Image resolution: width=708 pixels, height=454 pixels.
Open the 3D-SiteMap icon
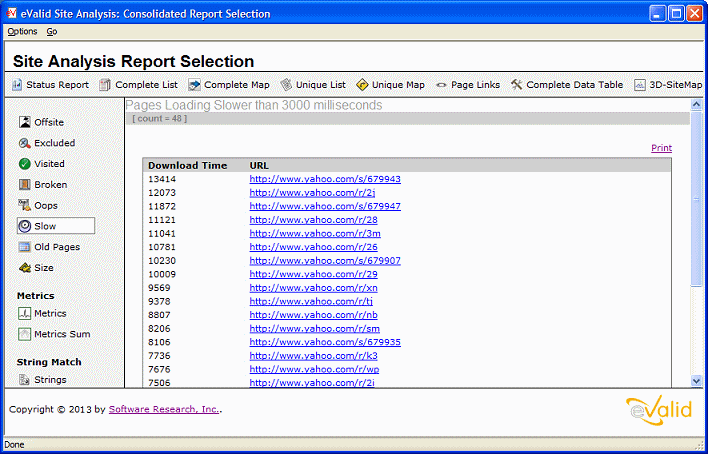pyautogui.click(x=640, y=85)
